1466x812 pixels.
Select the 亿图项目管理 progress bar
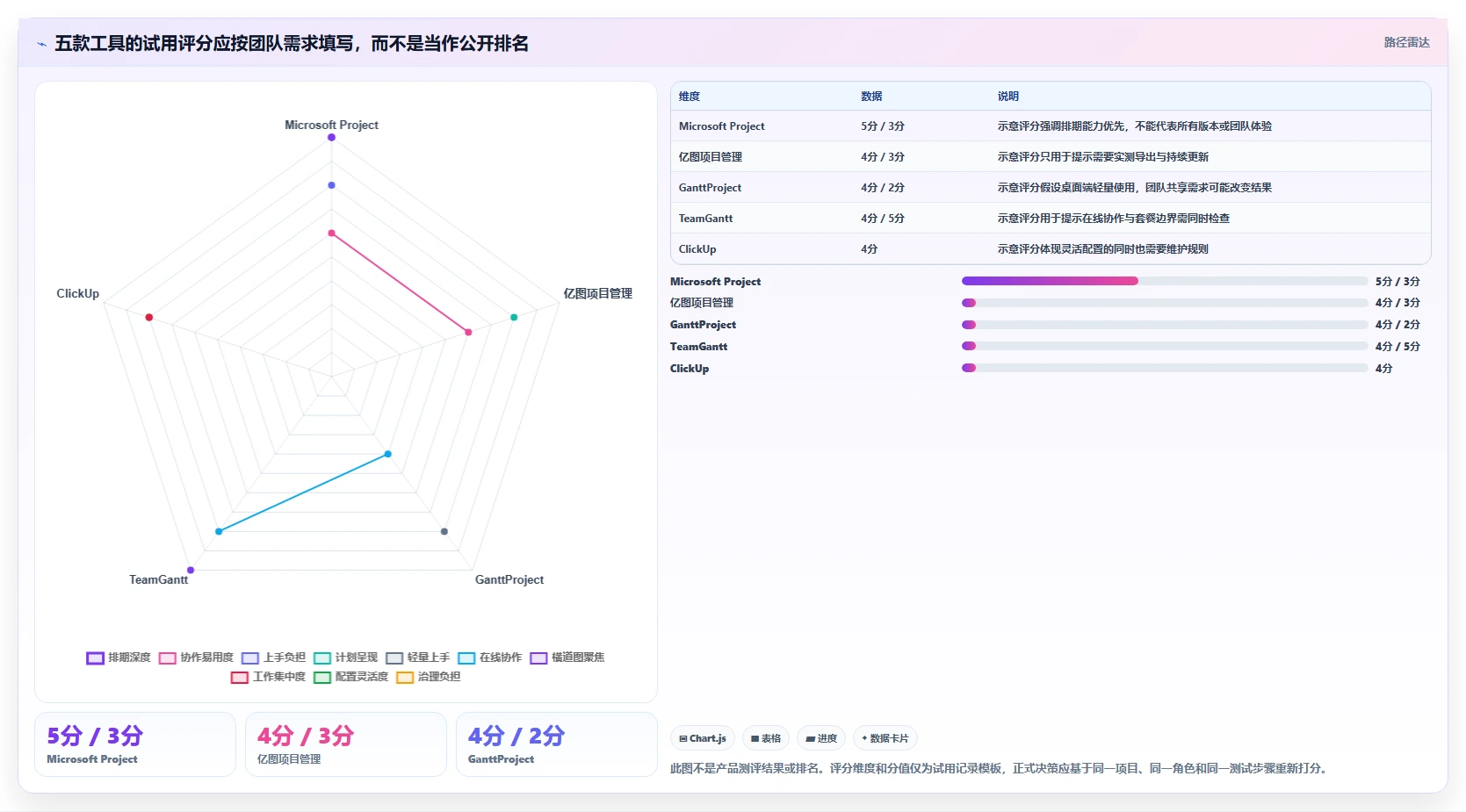(1165, 303)
